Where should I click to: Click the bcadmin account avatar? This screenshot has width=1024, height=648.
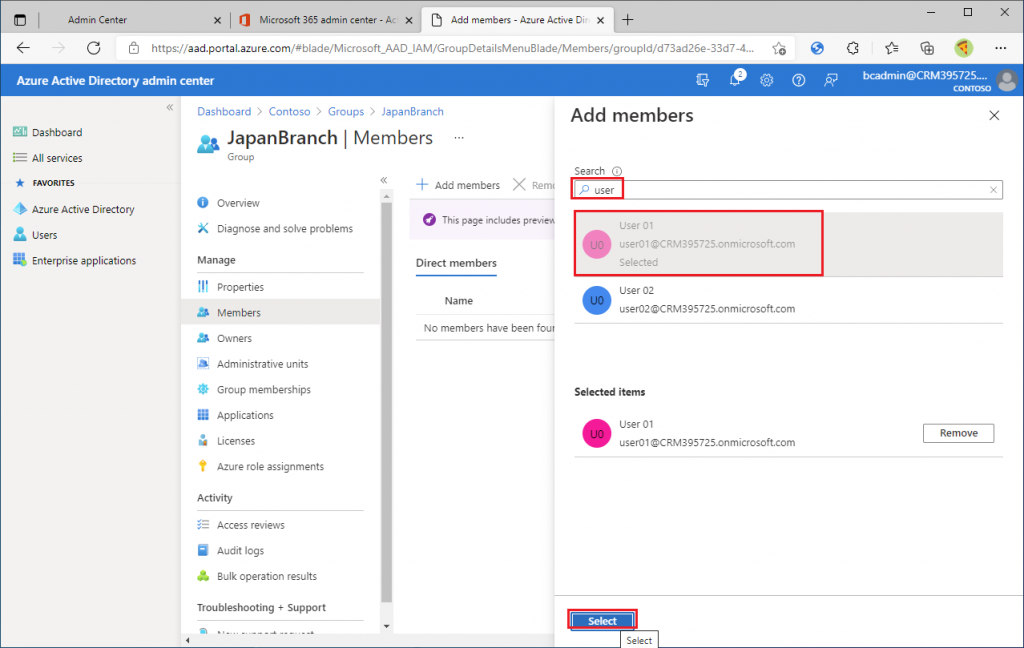1006,80
